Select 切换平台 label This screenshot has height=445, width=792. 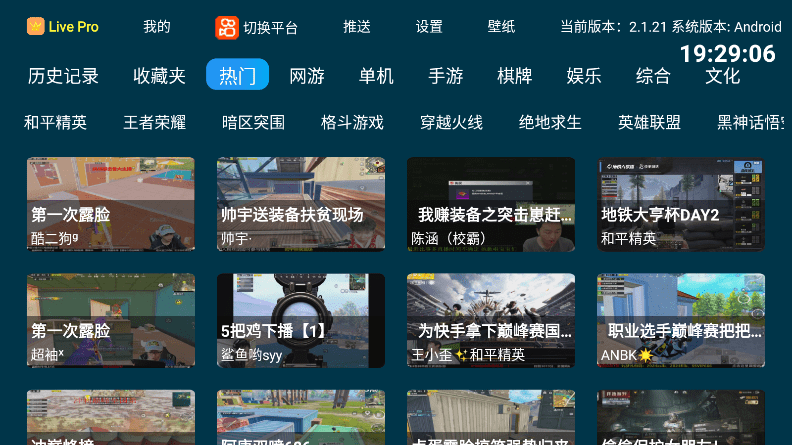(271, 27)
